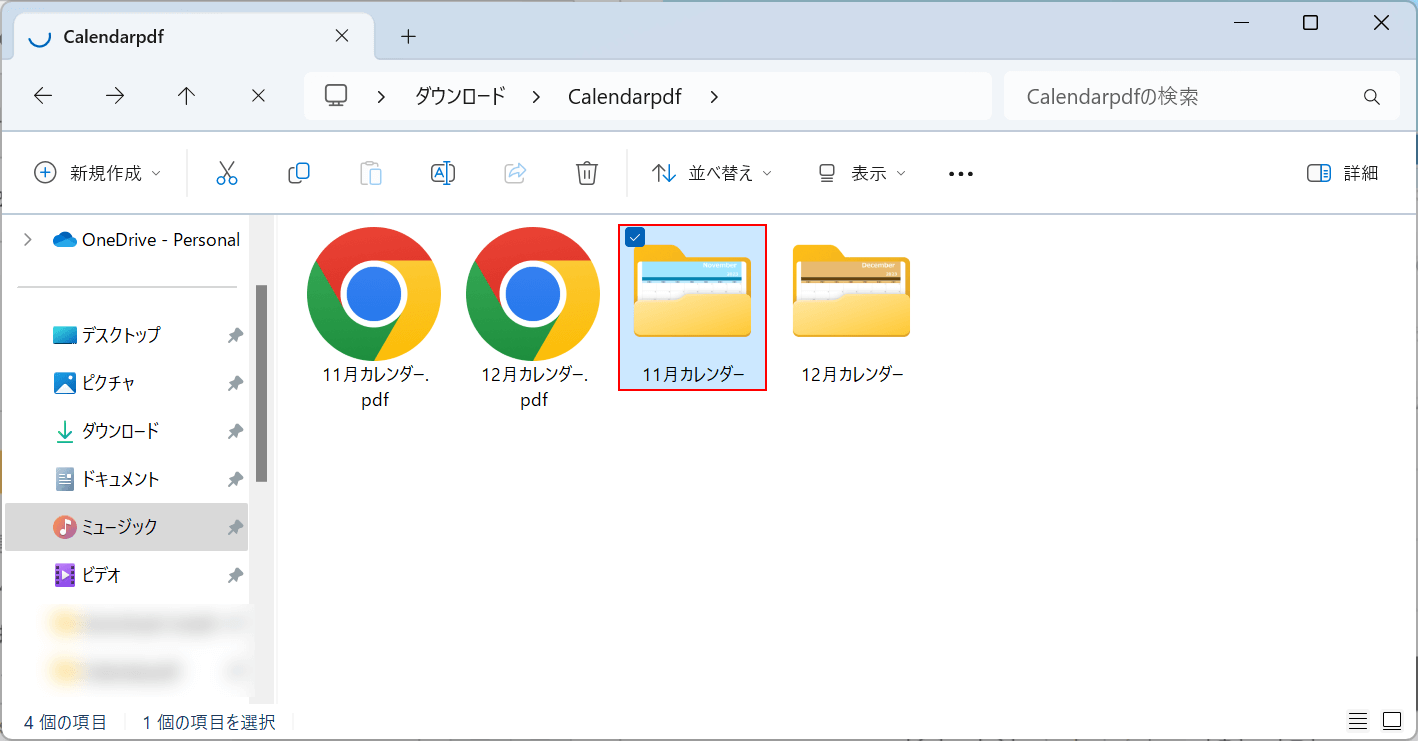Viewport: 1418px width, 741px height.
Task: Toggle the 詳細 details pane
Action: (1343, 173)
